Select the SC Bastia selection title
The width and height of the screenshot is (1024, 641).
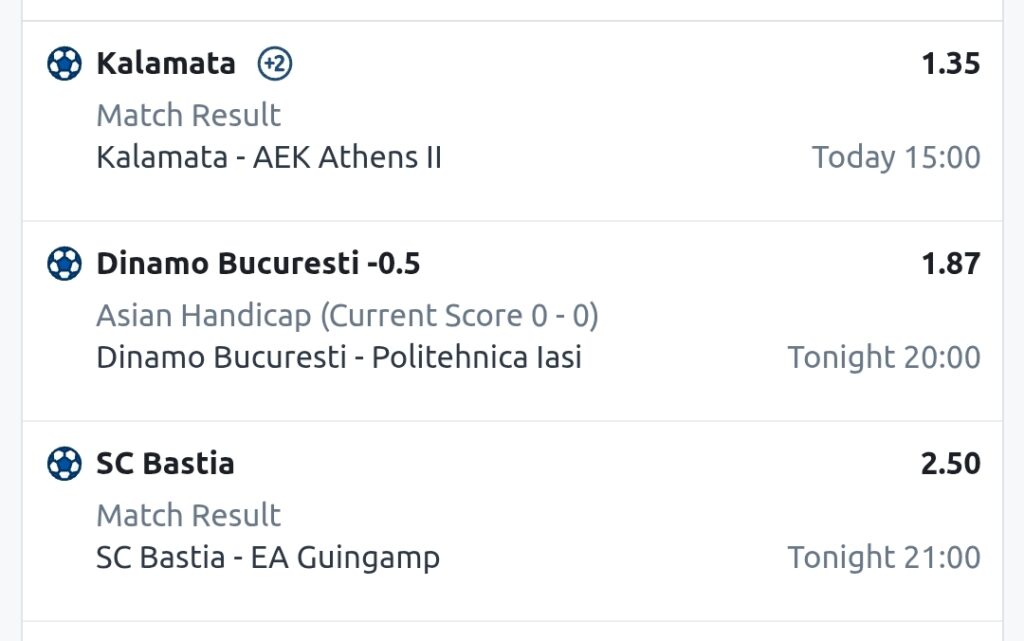(x=165, y=463)
